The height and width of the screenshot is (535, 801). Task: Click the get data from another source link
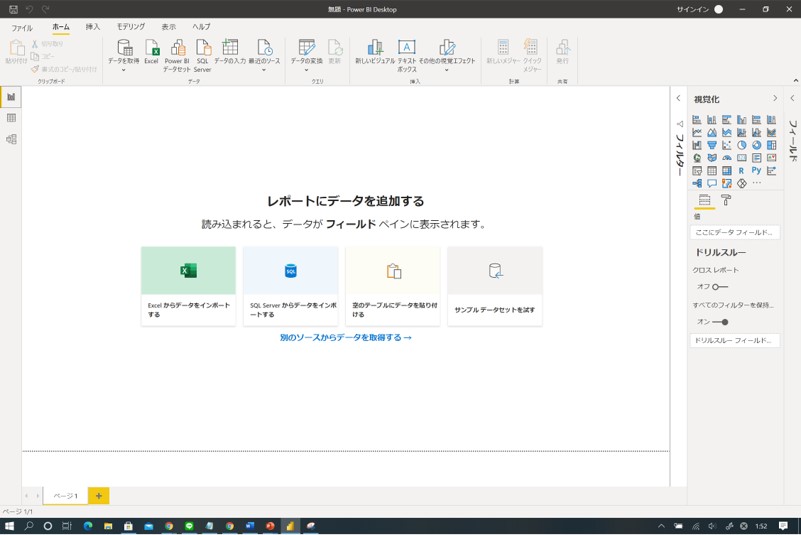(345, 338)
